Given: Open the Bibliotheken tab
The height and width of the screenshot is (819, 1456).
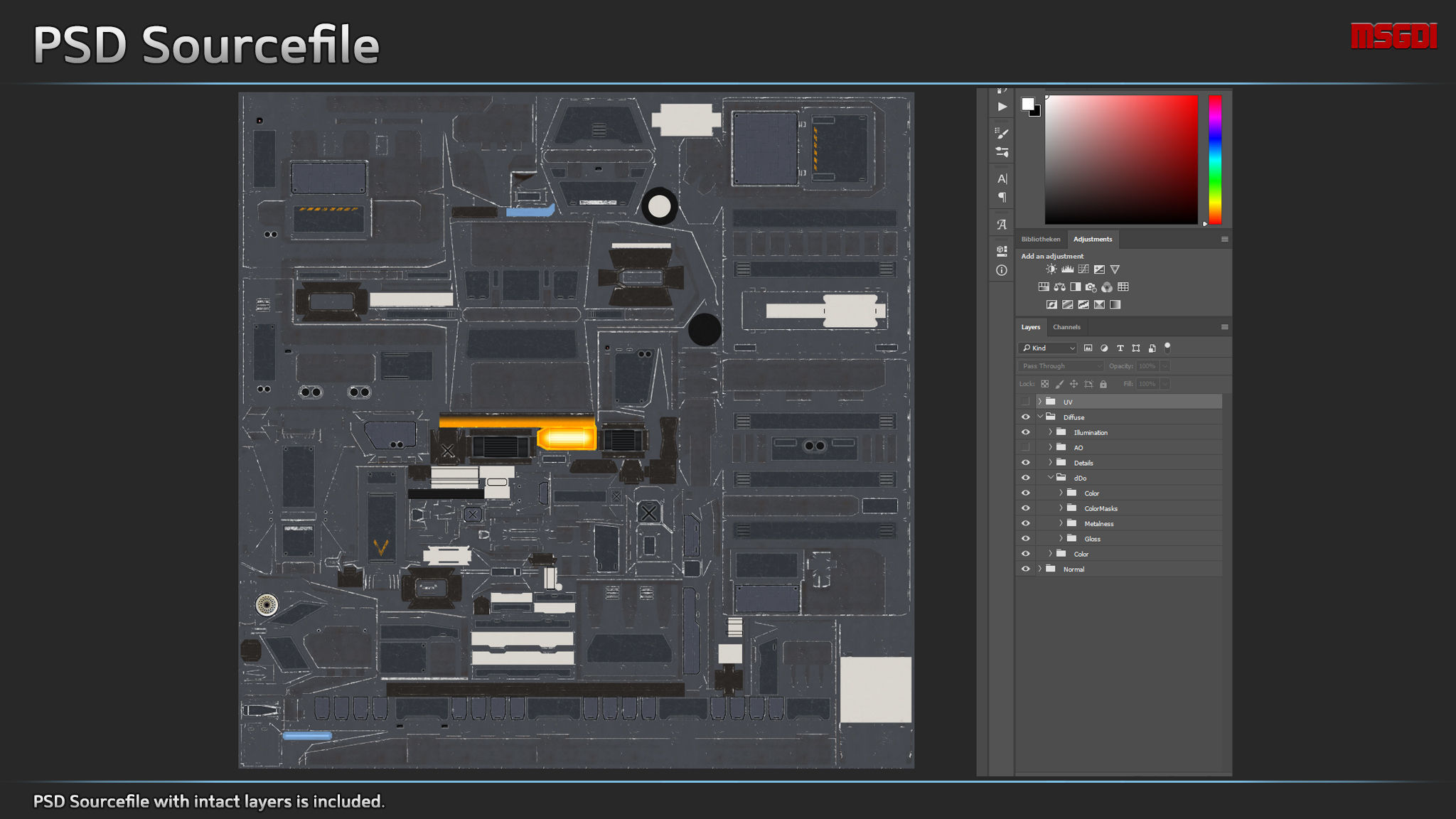Looking at the screenshot, I should click(1040, 239).
